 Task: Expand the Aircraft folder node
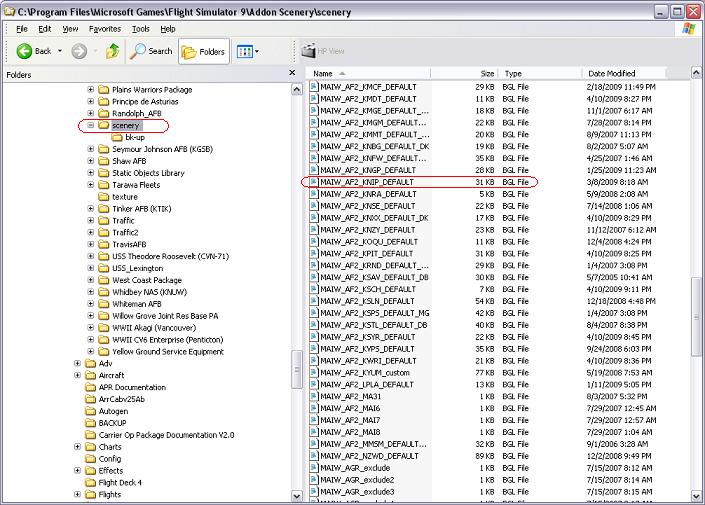(x=77, y=375)
